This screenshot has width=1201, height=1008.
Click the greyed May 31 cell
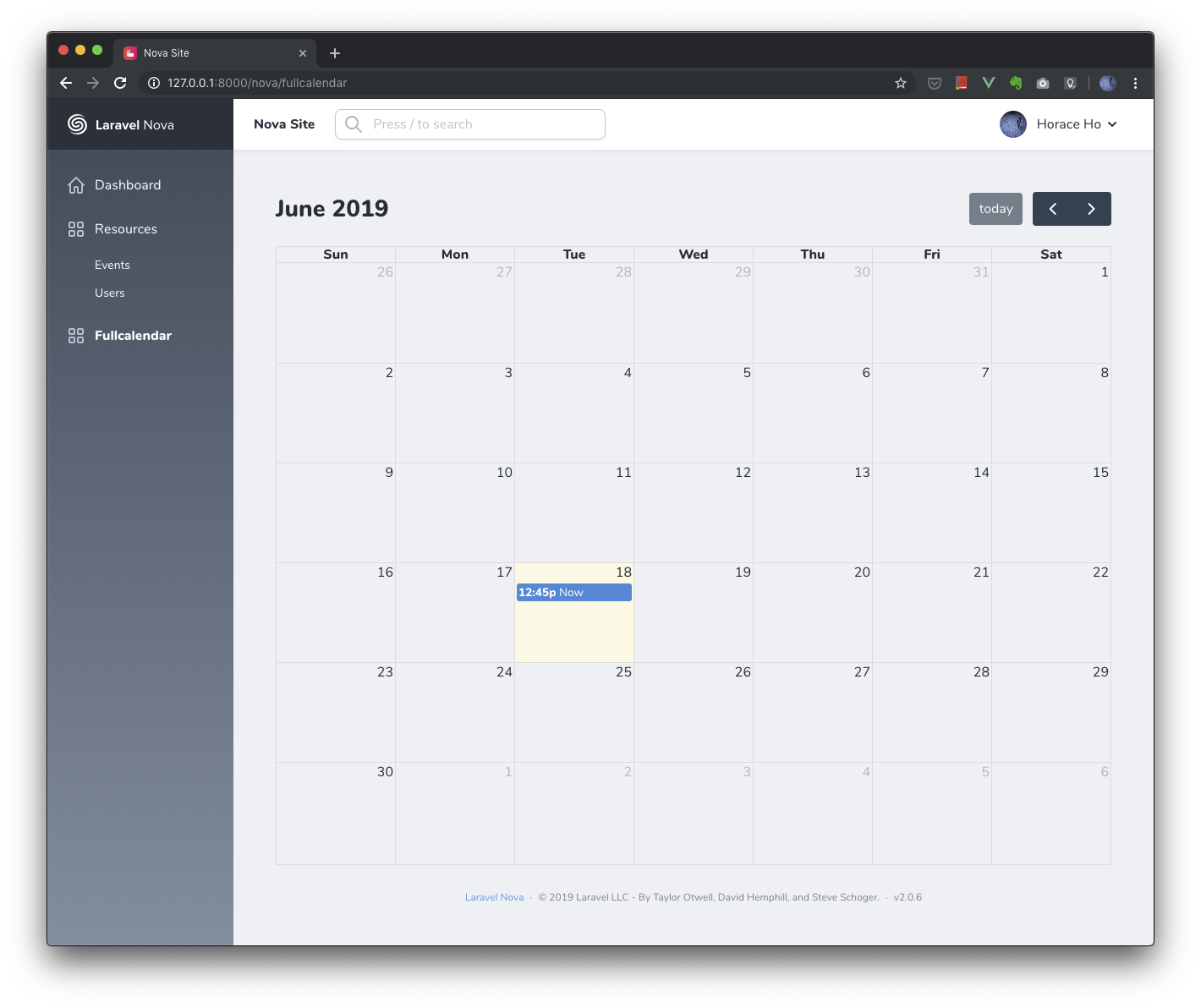932,313
